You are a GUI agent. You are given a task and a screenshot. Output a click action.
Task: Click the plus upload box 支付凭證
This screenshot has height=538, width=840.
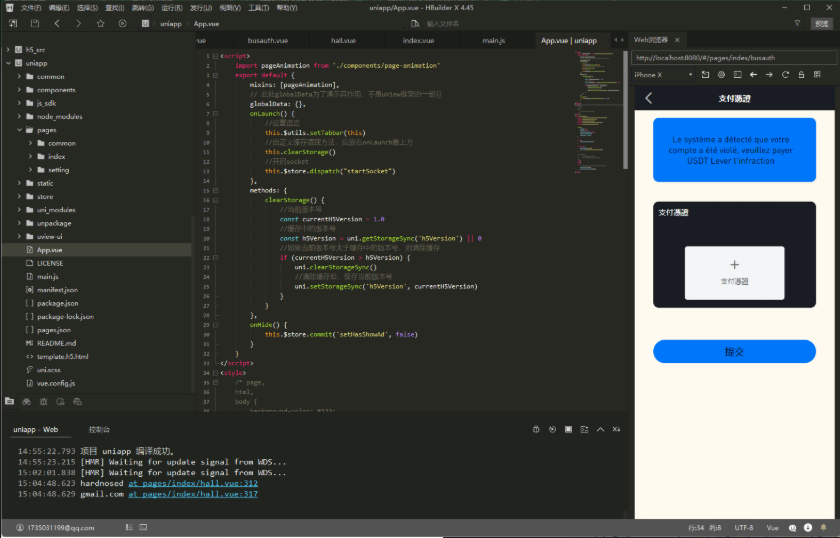click(x=734, y=273)
